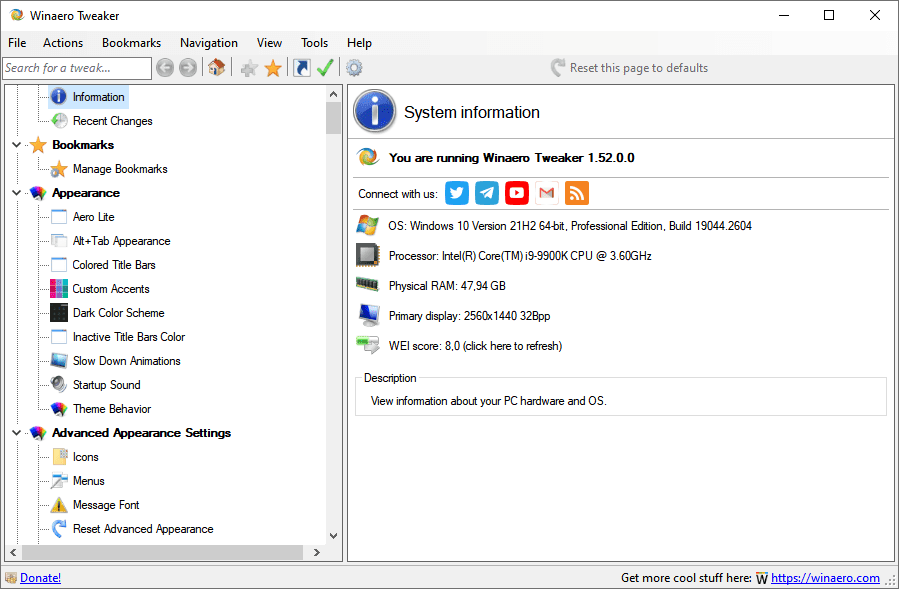Click the Message Font warning icon
Viewport: 899px width, 589px height.
point(59,505)
